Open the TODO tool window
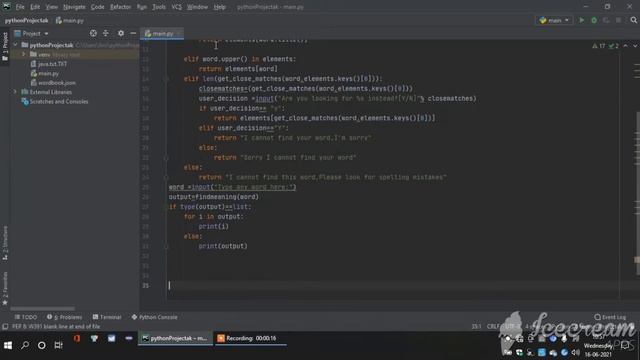Viewport: 640px width, 360px height. pos(26,317)
